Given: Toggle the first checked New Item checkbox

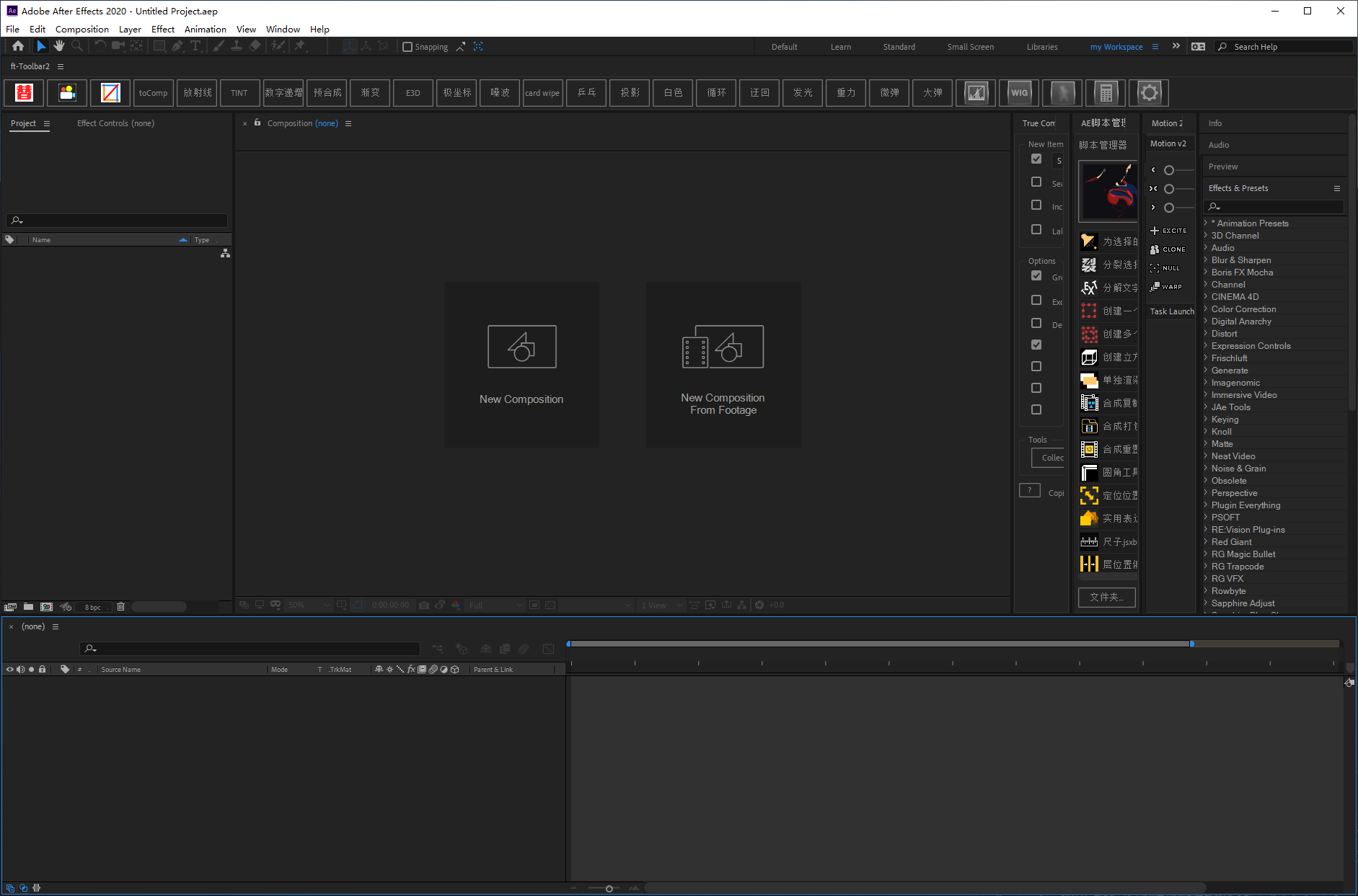Looking at the screenshot, I should pos(1036,159).
